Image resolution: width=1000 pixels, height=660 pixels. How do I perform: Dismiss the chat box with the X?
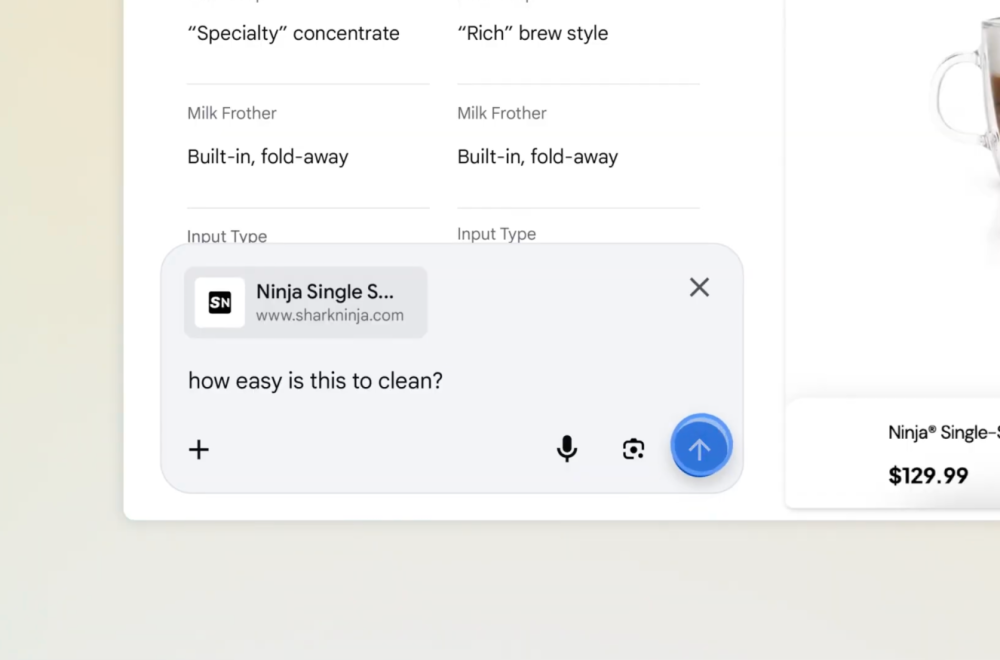(699, 288)
